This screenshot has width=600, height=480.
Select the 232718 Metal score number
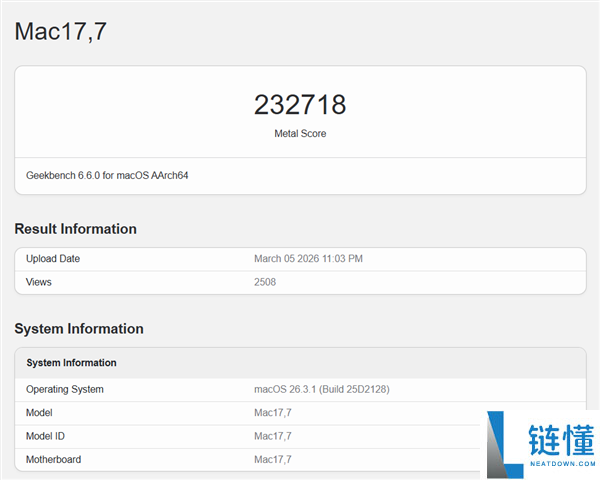[x=300, y=104]
